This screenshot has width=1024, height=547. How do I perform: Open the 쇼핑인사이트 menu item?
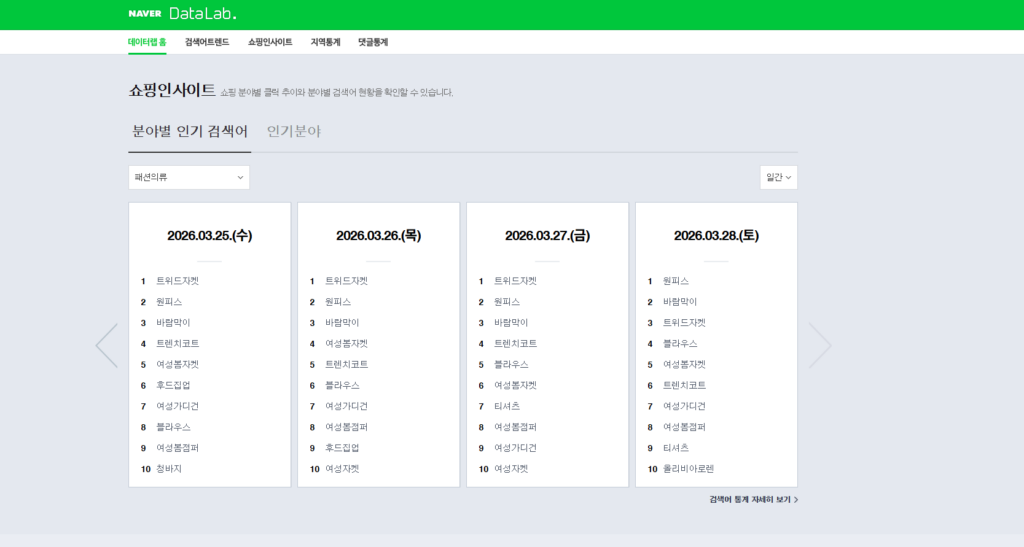coord(270,42)
